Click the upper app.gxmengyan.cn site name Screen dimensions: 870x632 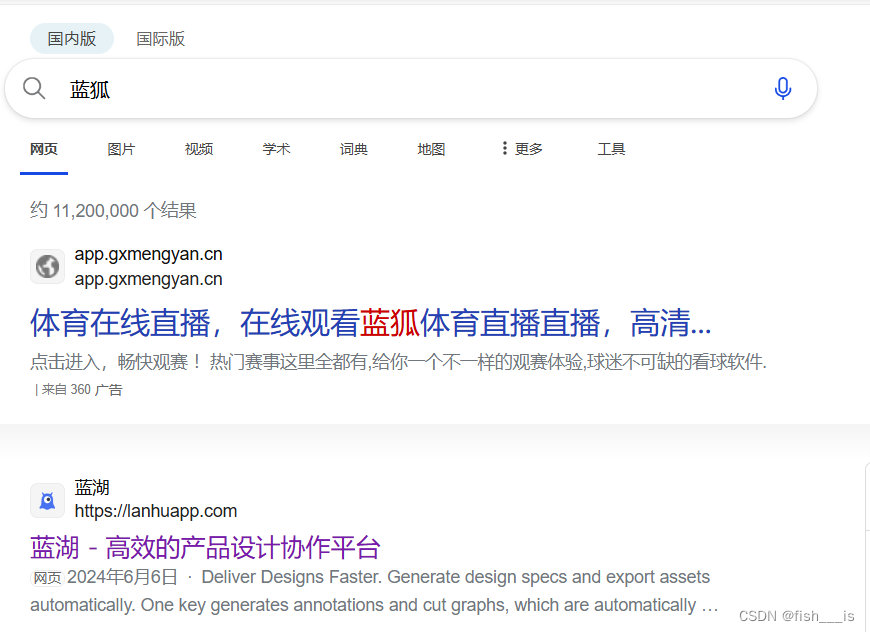tap(149, 254)
